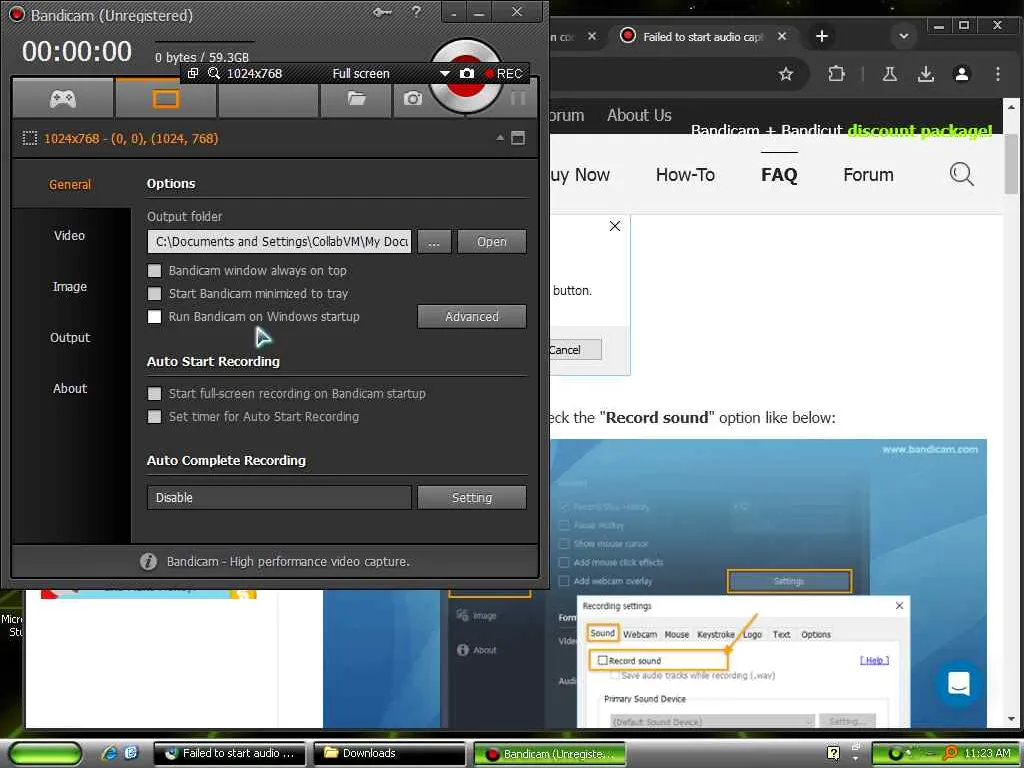The width and height of the screenshot is (1024, 768).
Task: Click the camera screenshot icon in Bandicam tabs
Action: pyautogui.click(x=412, y=99)
